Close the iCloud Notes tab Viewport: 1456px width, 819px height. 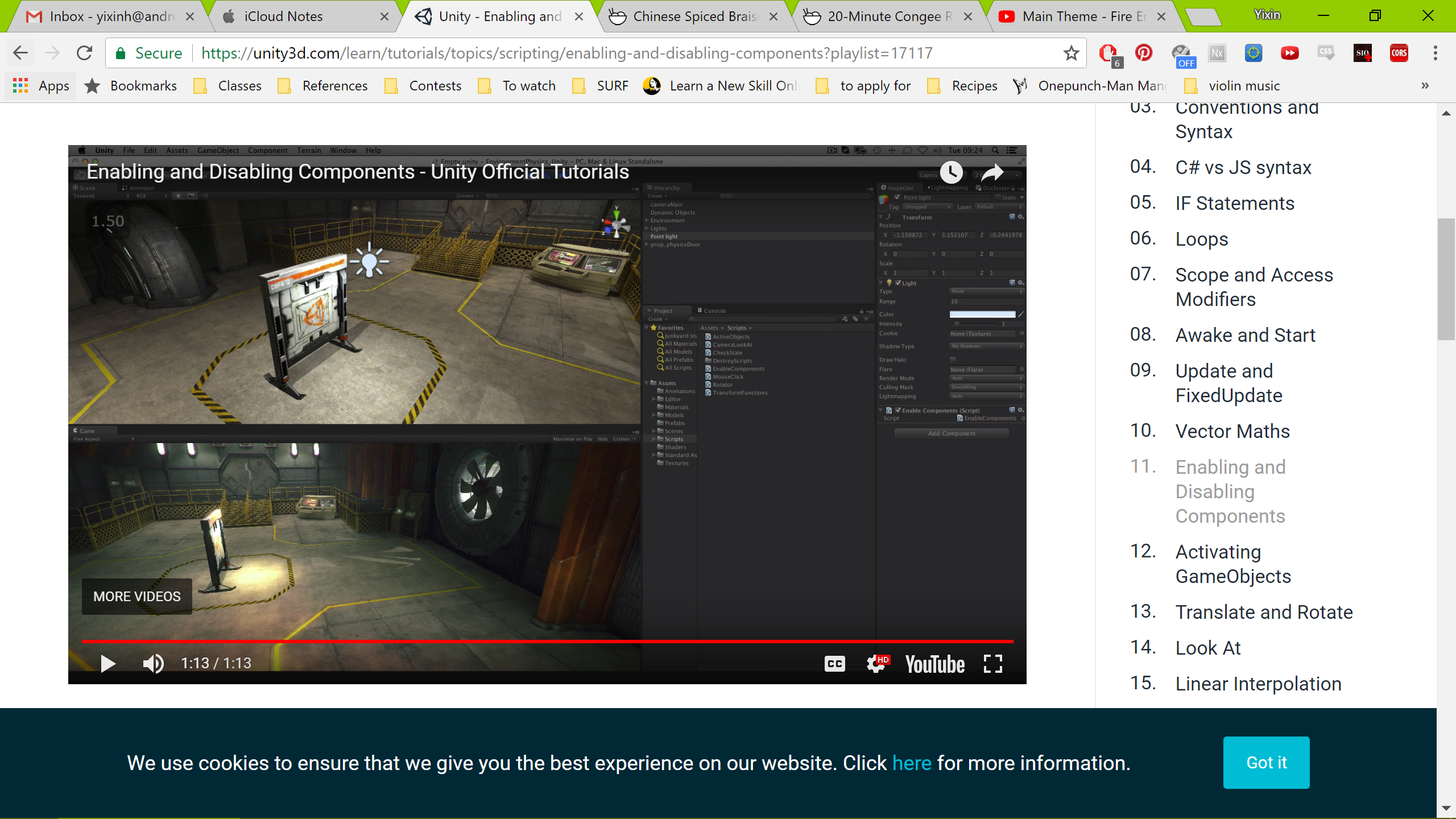pos(384,16)
